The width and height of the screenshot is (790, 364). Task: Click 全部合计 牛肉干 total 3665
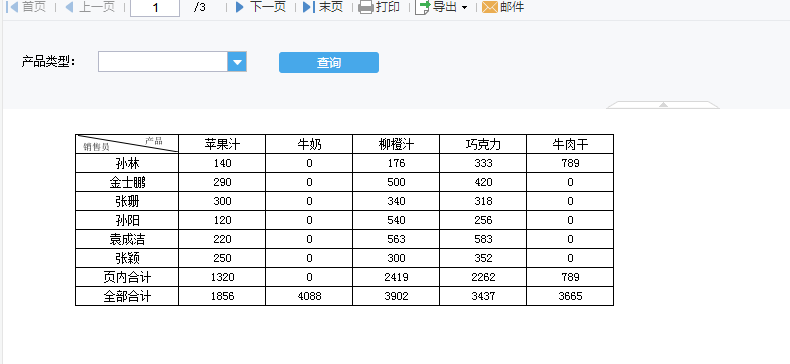(570, 296)
